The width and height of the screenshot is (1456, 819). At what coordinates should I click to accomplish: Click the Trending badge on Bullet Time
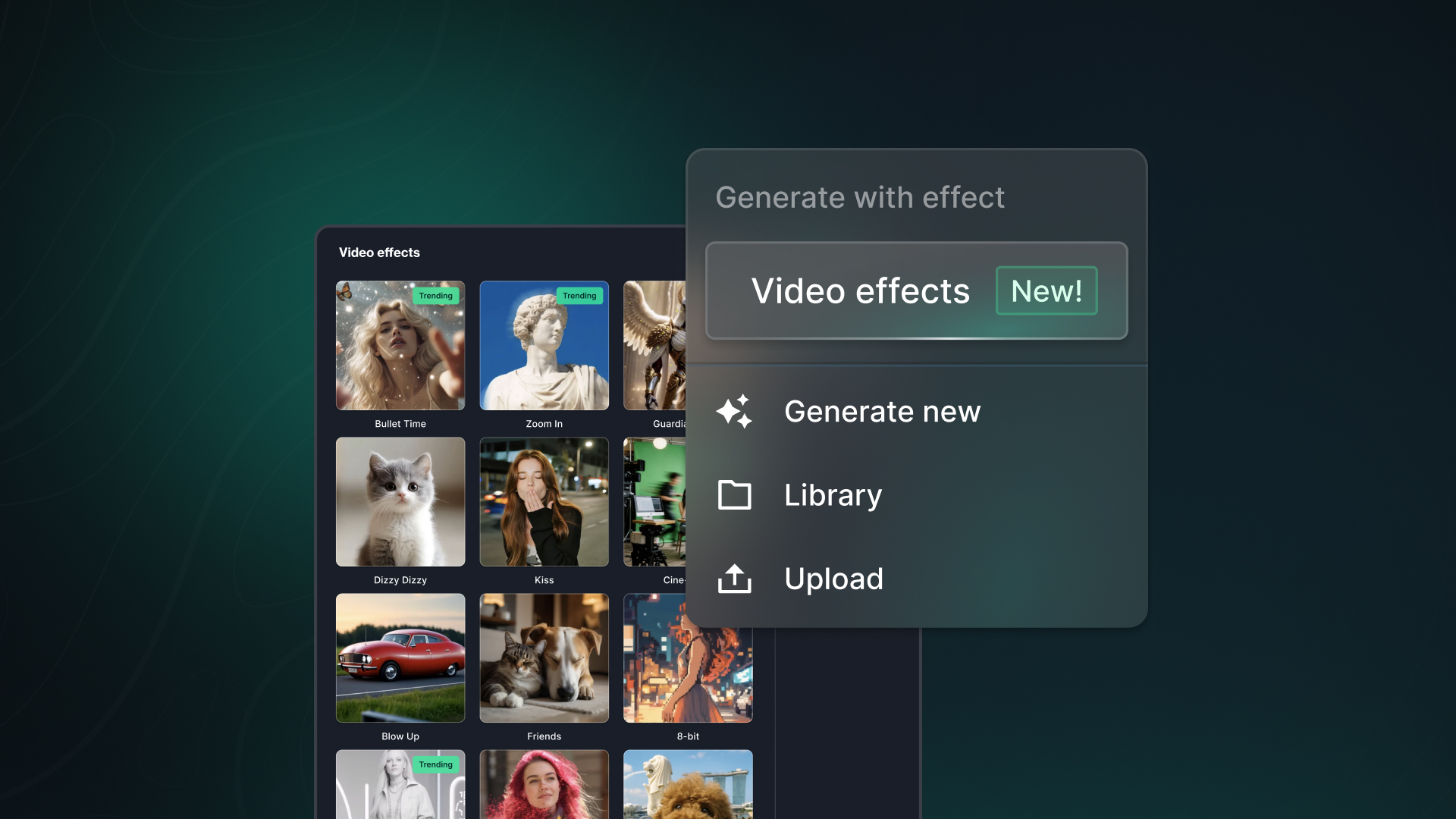pyautogui.click(x=435, y=296)
